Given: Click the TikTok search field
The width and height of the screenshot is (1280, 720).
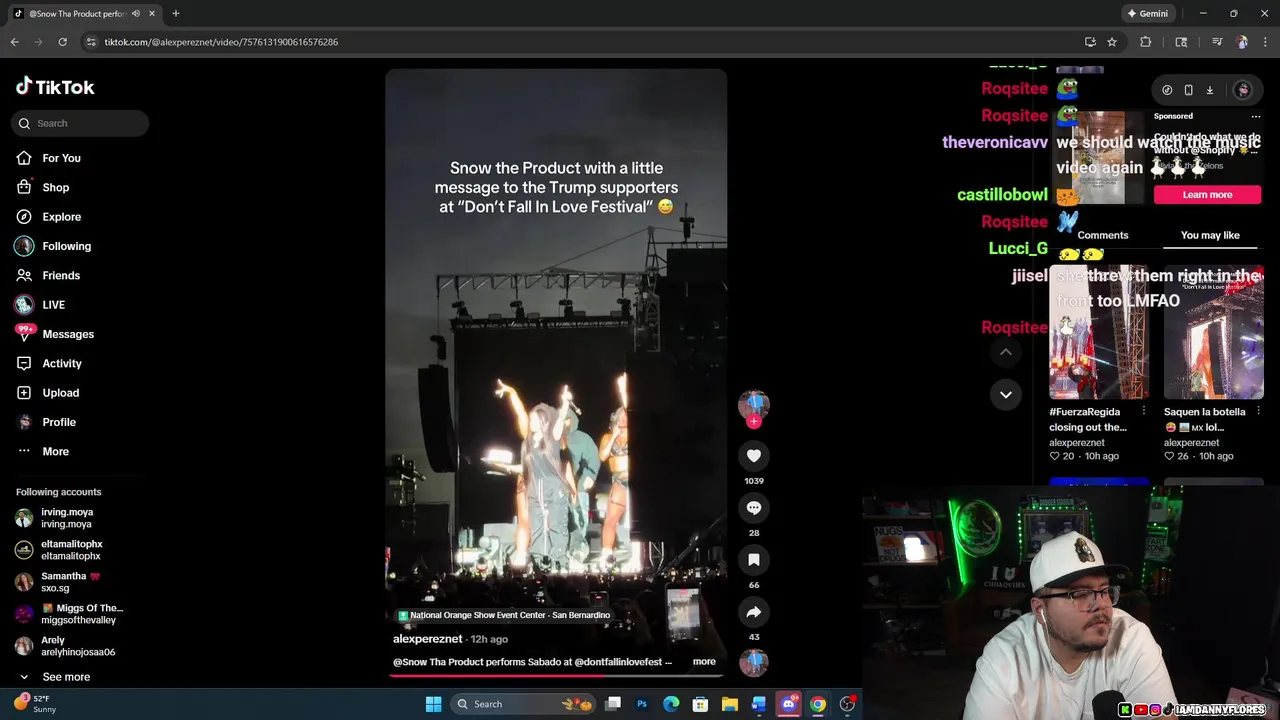Looking at the screenshot, I should tap(80, 123).
